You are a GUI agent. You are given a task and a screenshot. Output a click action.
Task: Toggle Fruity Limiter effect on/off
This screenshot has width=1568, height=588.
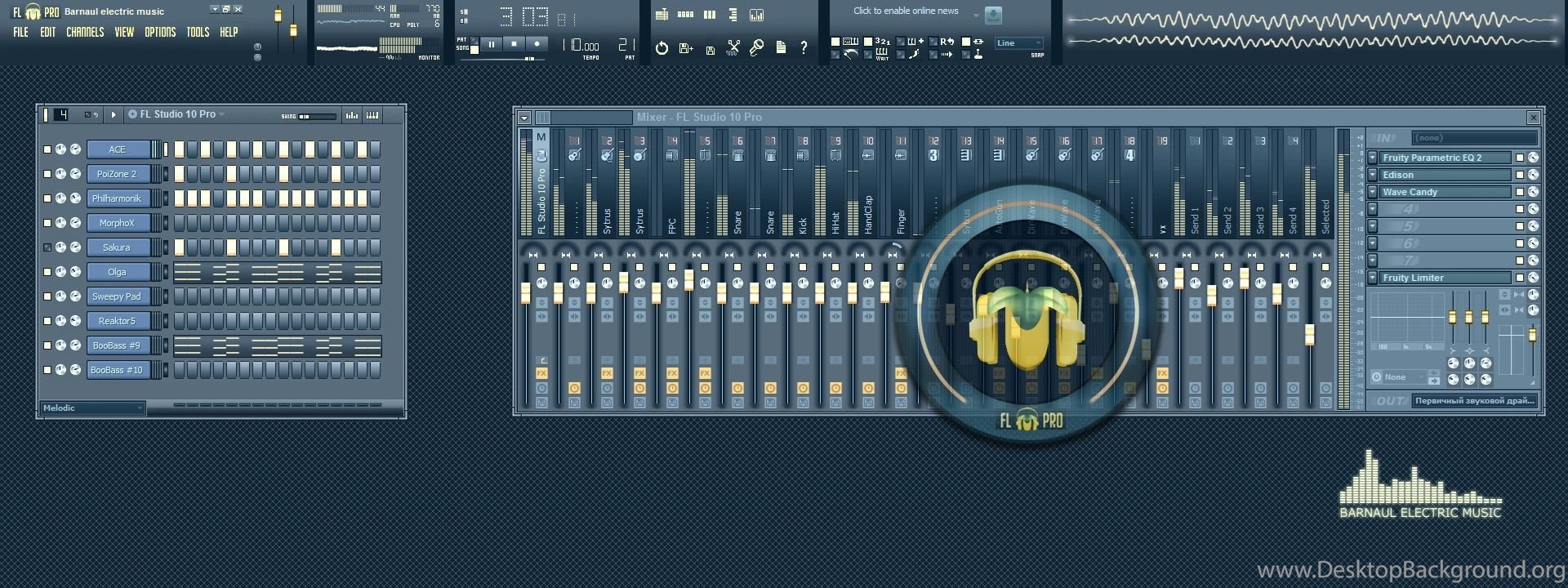pos(1520,278)
